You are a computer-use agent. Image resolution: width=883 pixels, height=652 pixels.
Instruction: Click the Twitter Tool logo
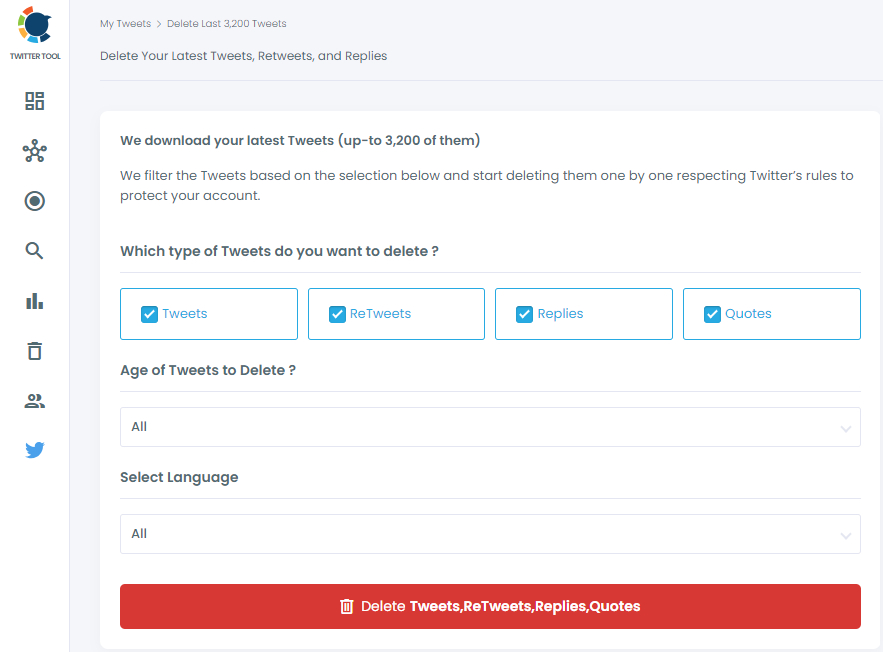34,31
